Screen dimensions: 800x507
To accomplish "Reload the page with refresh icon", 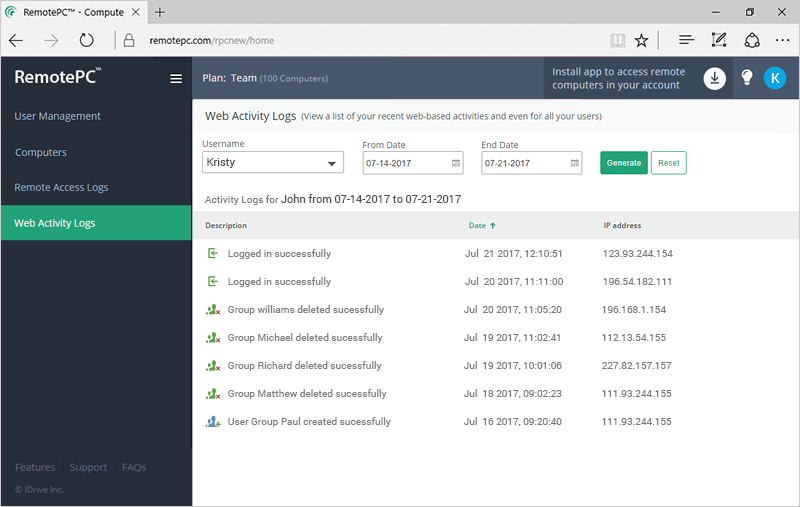I will click(86, 40).
